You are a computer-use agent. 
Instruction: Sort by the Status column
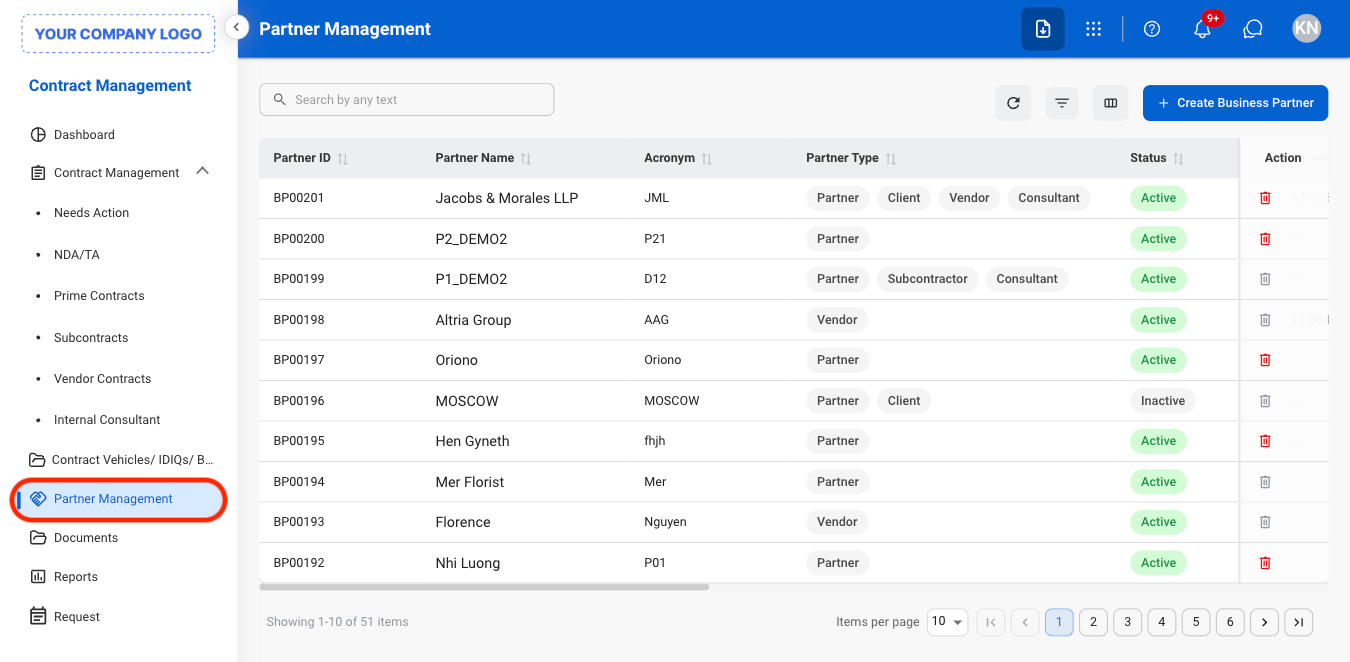tap(1178, 159)
